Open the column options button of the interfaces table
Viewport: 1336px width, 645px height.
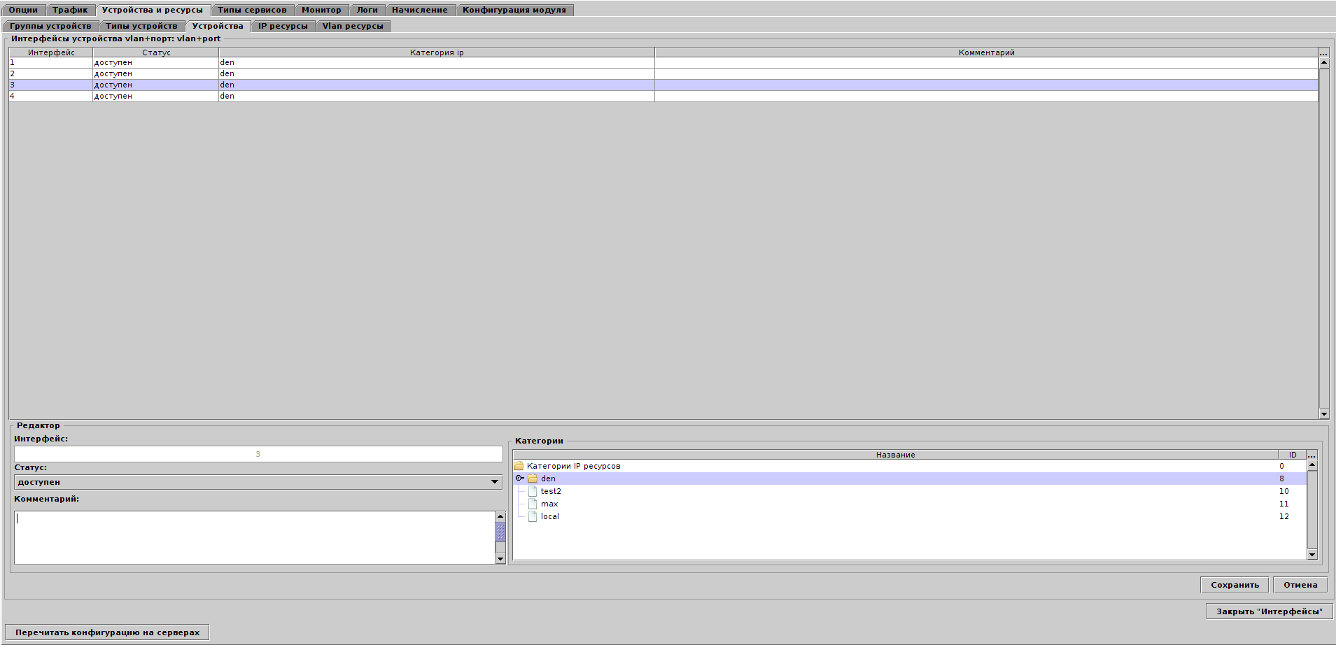(1324, 53)
